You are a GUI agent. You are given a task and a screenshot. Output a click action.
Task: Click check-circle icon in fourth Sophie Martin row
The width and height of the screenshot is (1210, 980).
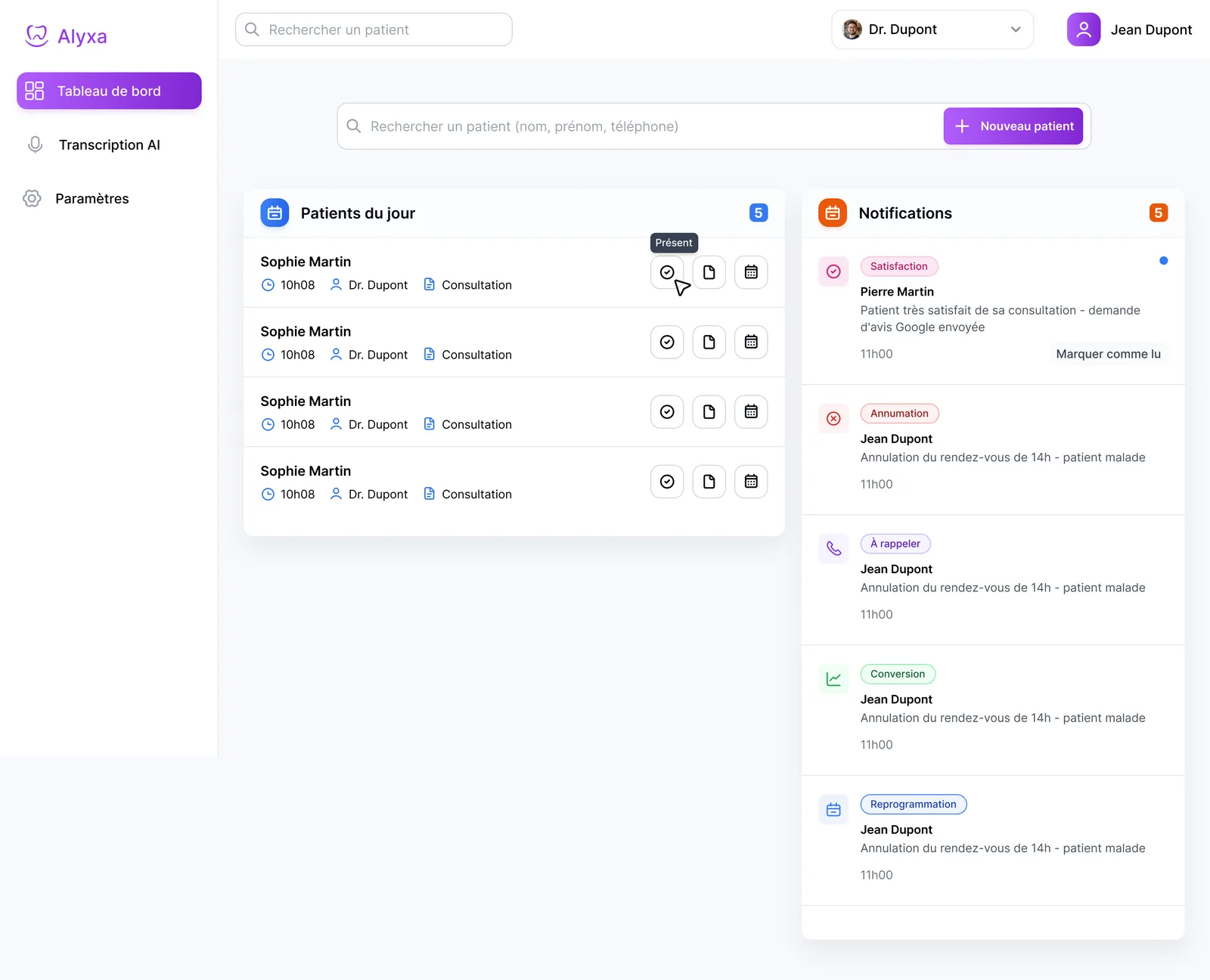667,482
